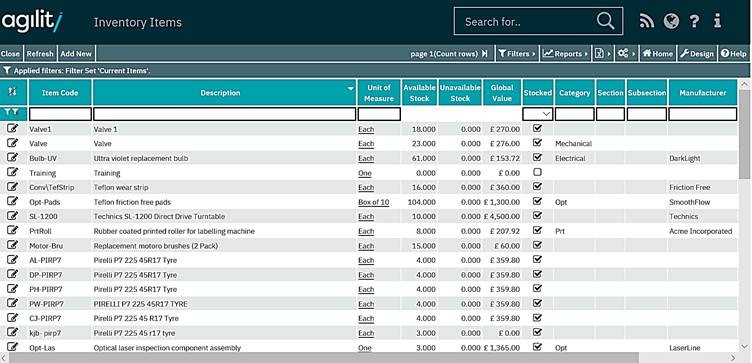The image size is (752, 363).
Task: Click the agiliti logo
Action: pyautogui.click(x=32, y=22)
